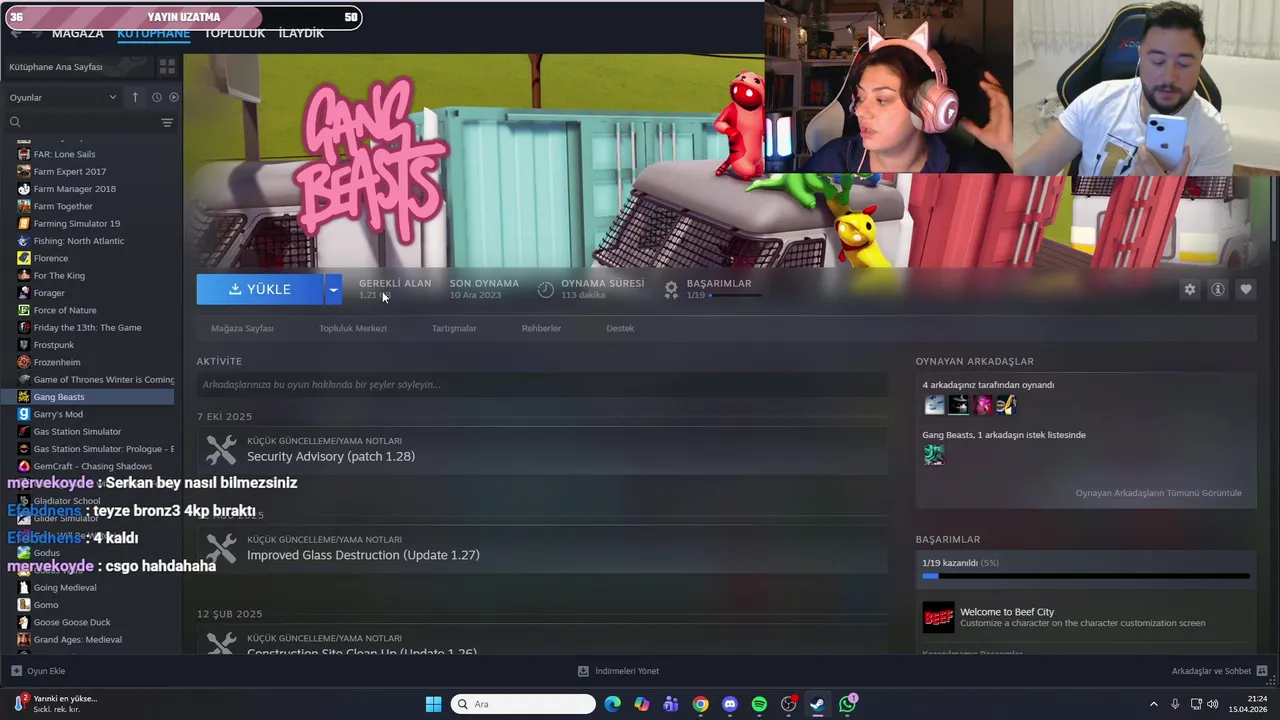Open WhatsApp from taskbar
The width and height of the screenshot is (1280, 720).
click(x=847, y=704)
